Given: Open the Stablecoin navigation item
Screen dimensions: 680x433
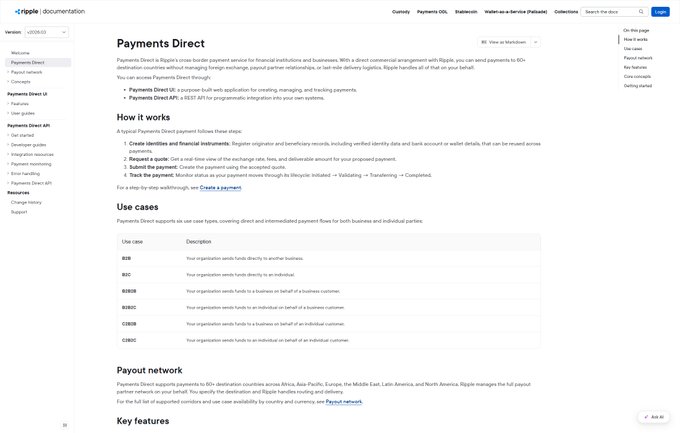Looking at the screenshot, I should click(x=466, y=12).
